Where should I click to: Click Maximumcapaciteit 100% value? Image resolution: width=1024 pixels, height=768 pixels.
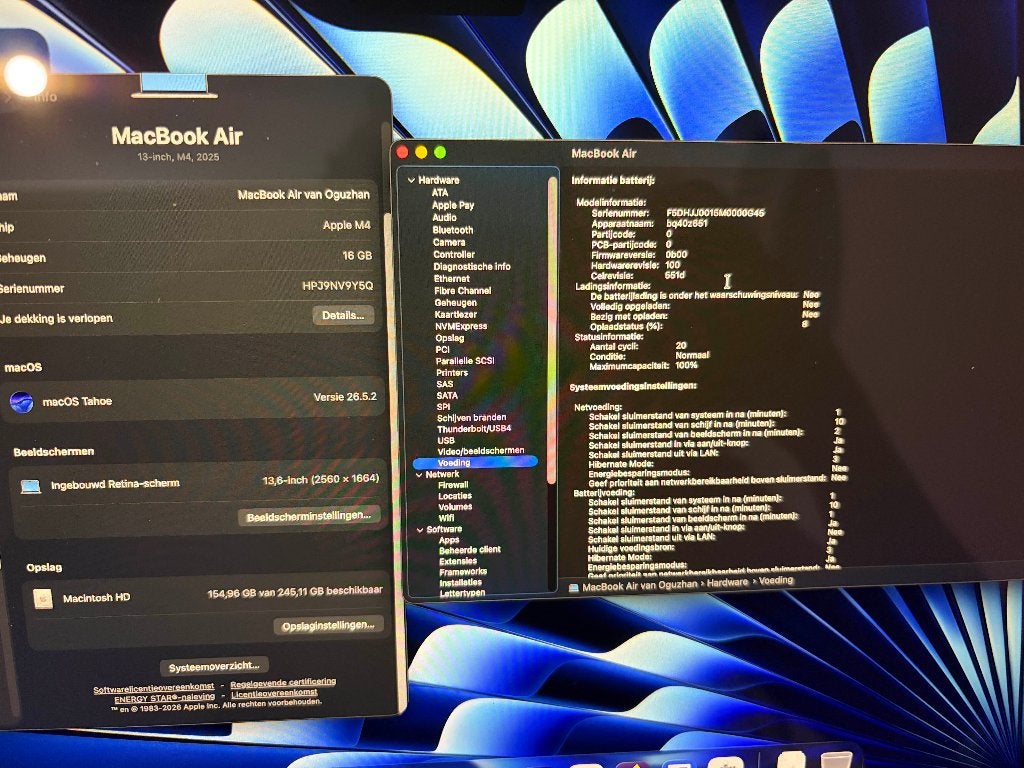(686, 365)
